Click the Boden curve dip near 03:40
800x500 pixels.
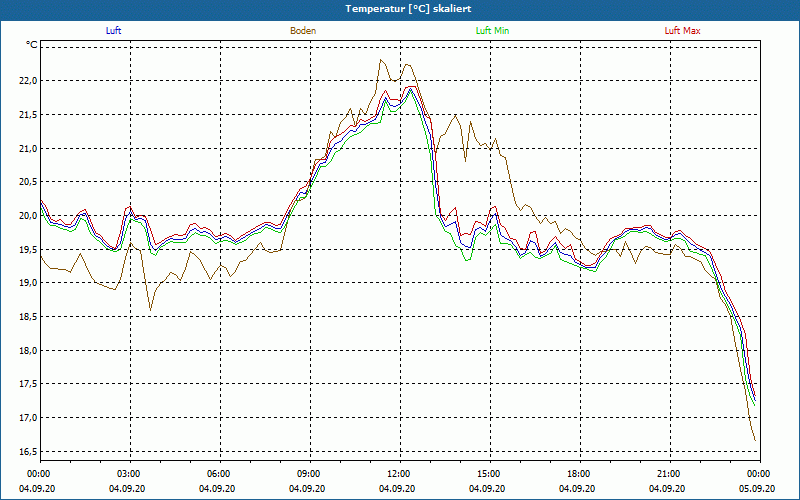150,310
